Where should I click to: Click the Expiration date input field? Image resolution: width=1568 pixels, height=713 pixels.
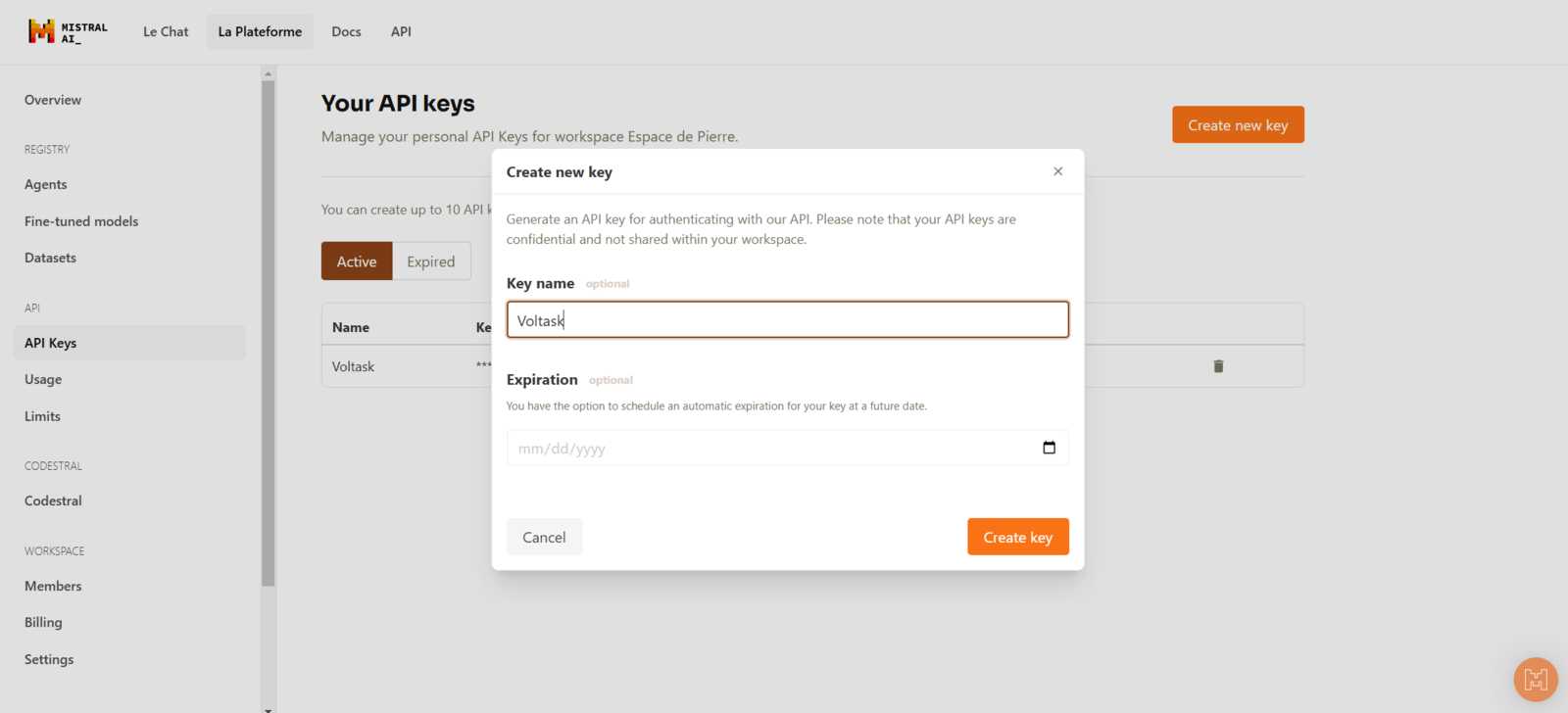[x=788, y=448]
